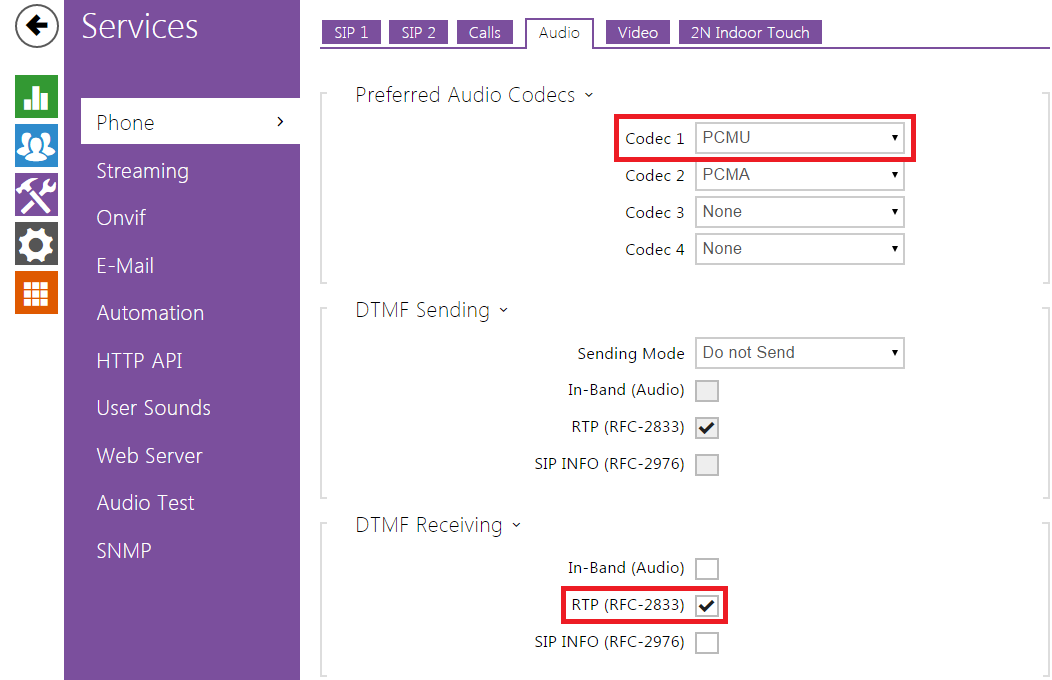Open the blue Directory users icon

pyautogui.click(x=36, y=146)
